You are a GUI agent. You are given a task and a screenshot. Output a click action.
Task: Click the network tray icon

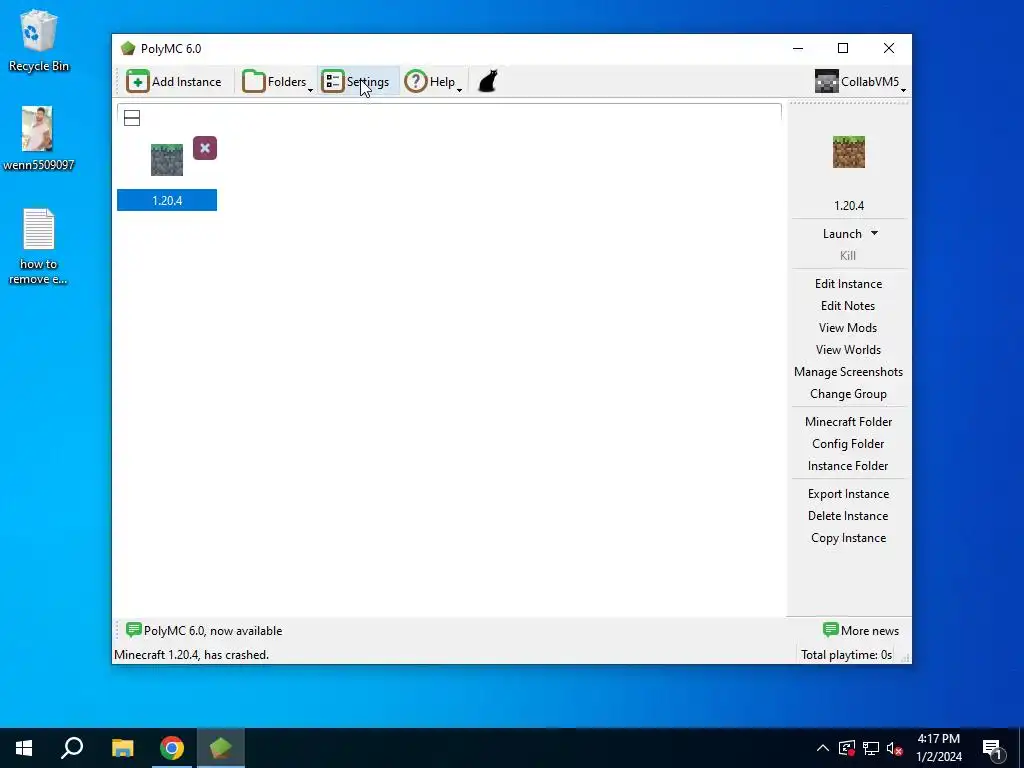(x=871, y=748)
